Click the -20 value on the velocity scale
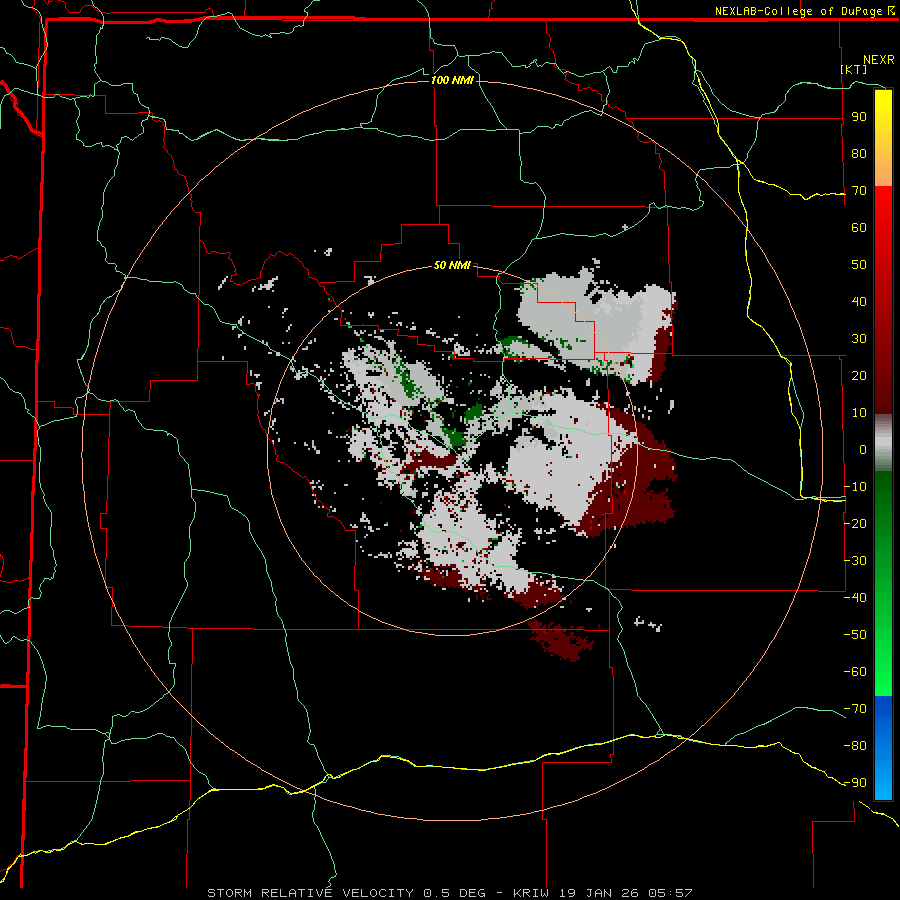 pos(855,524)
